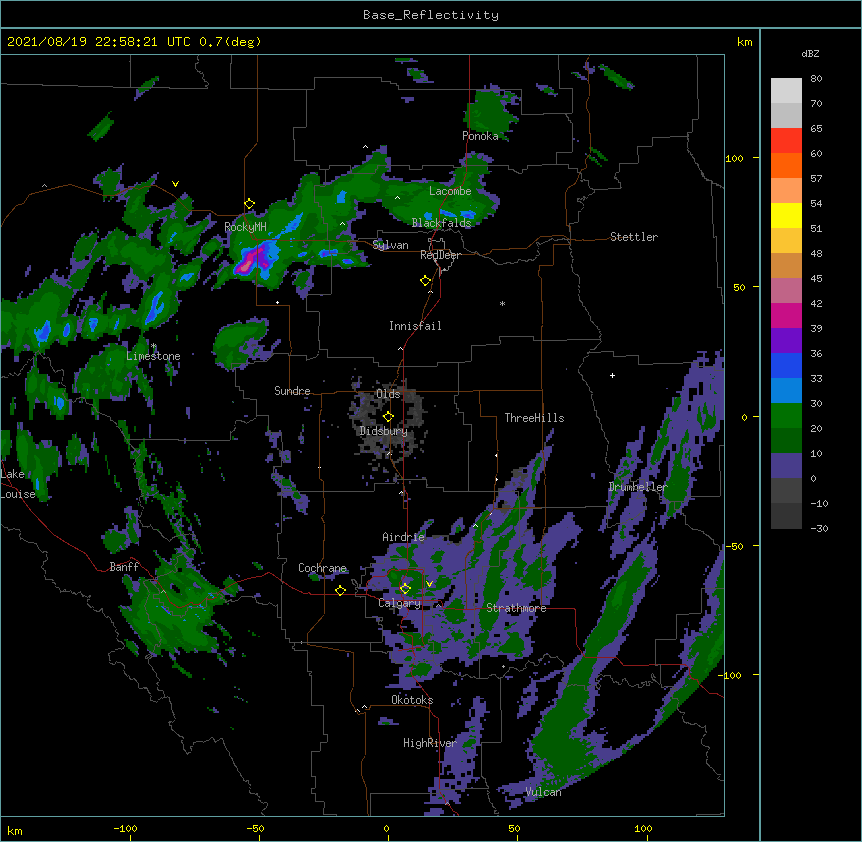Image resolution: width=862 pixels, height=842 pixels.
Task: Click the white asterisk marker east of Innisfail
Action: click(x=502, y=303)
